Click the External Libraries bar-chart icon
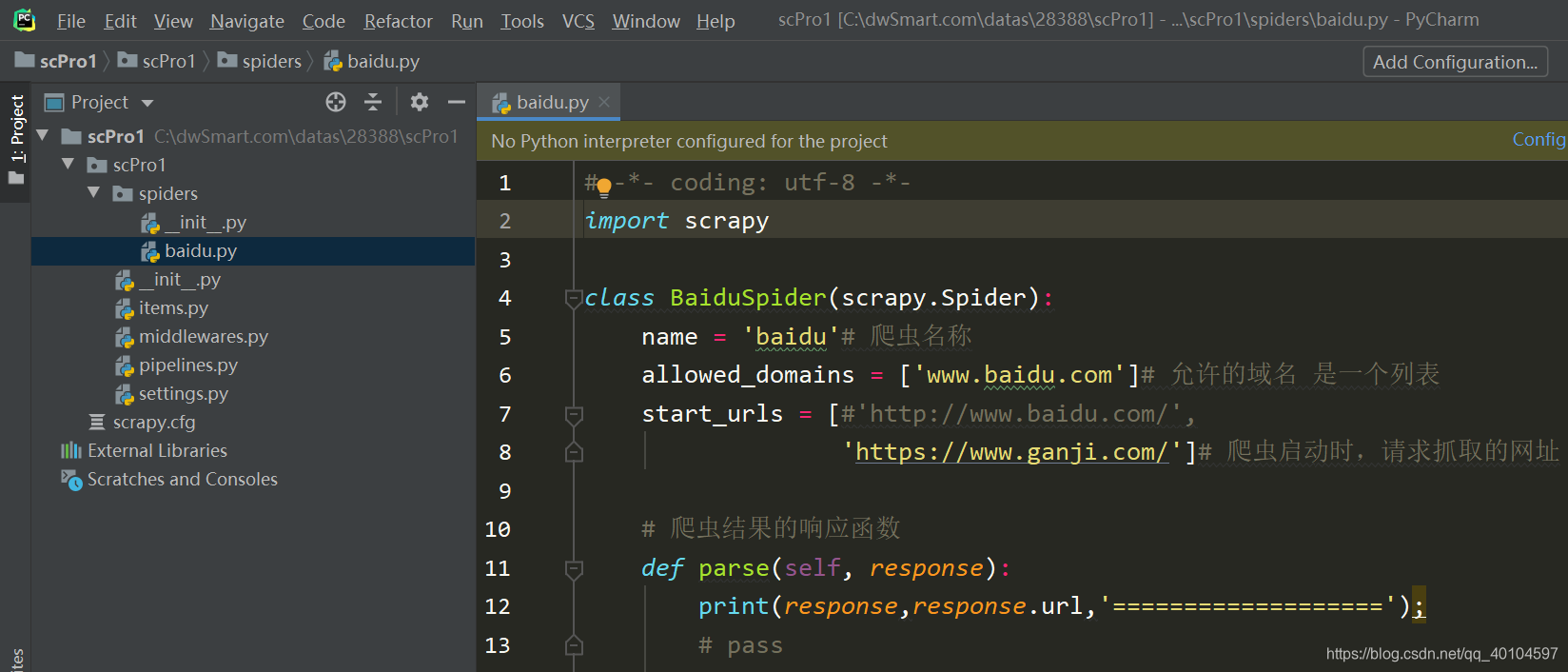 pyautogui.click(x=71, y=450)
